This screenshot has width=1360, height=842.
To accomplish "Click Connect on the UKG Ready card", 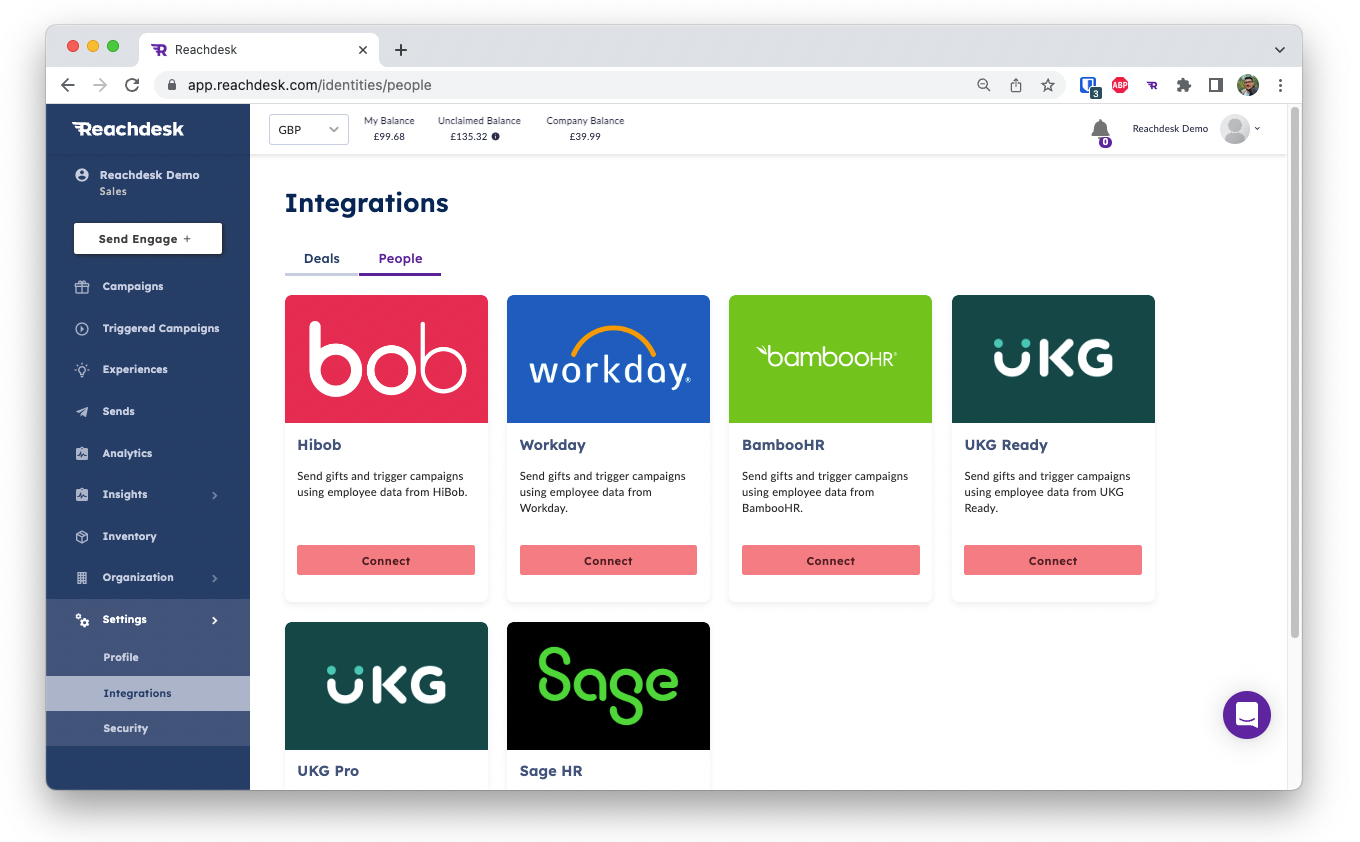I will (x=1053, y=560).
